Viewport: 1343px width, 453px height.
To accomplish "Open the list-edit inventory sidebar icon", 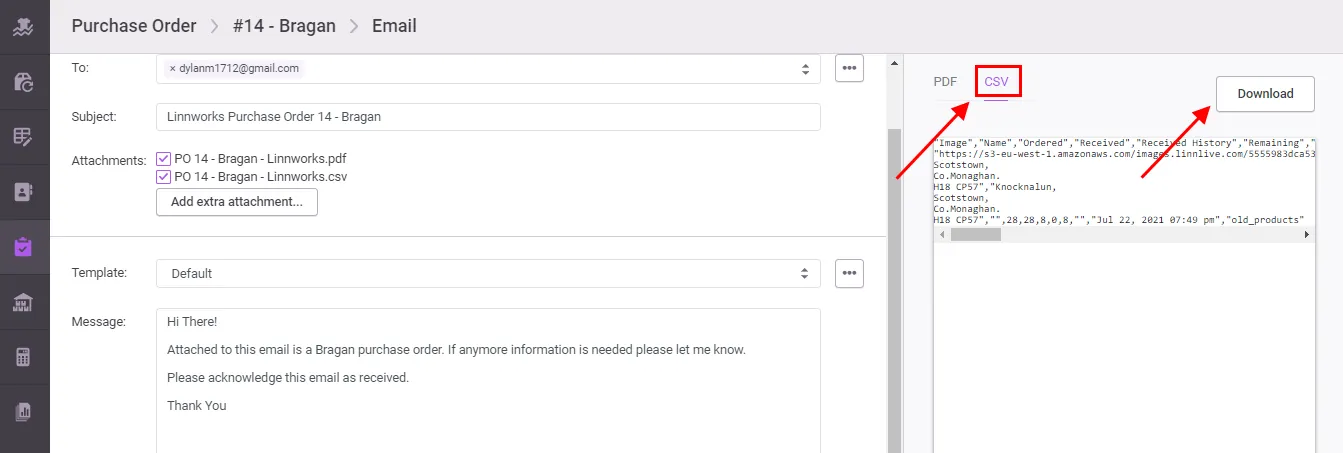I will pyautogui.click(x=24, y=137).
